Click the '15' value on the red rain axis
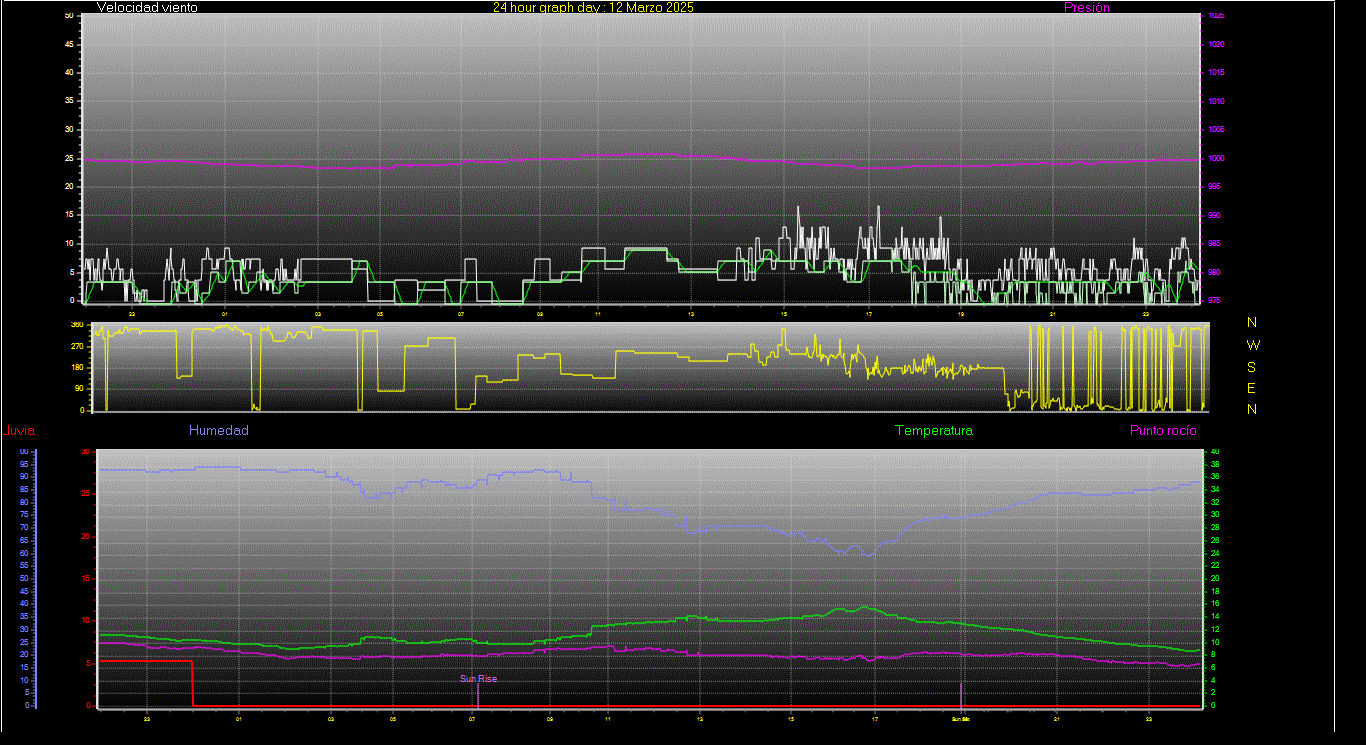 (88, 578)
